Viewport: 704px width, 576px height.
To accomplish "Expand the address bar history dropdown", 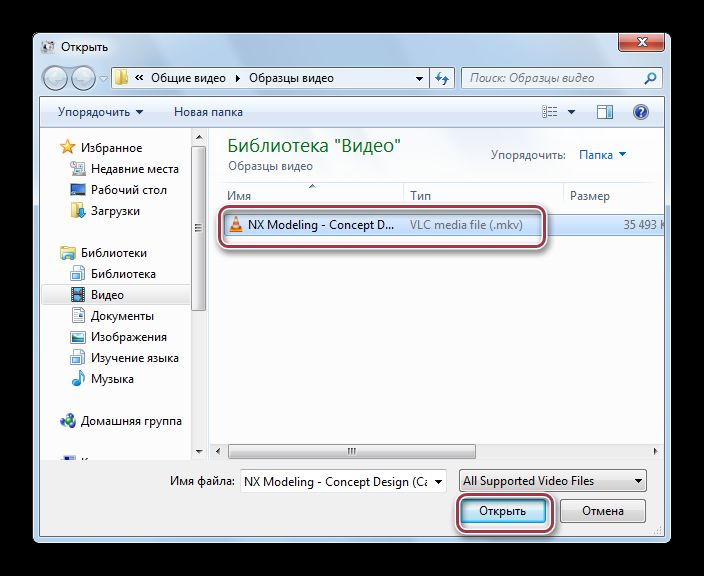I will click(419, 78).
